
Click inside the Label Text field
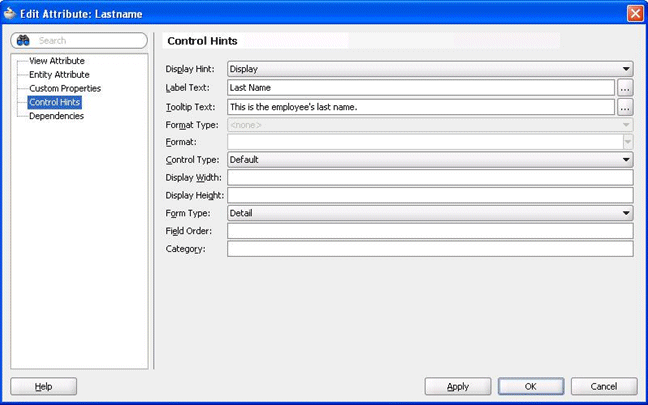pos(421,88)
